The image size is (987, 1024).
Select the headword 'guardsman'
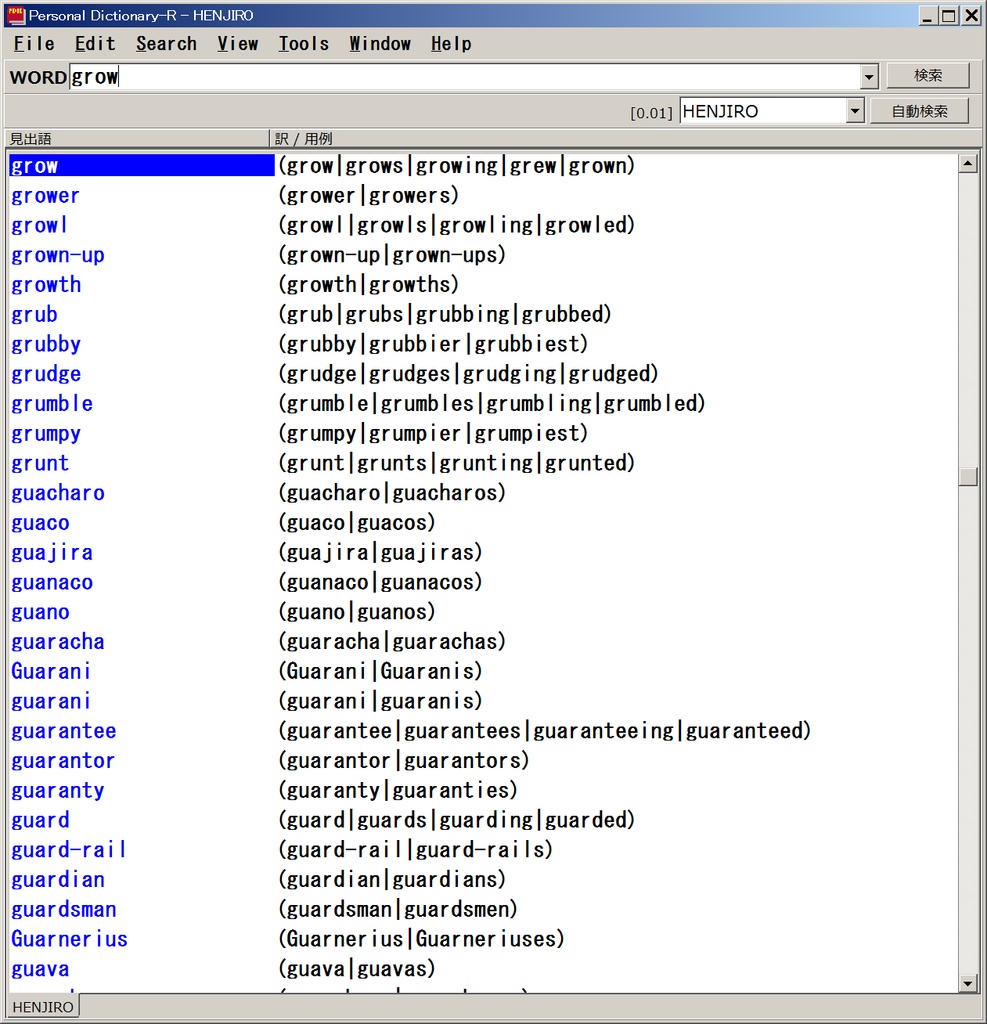point(63,910)
